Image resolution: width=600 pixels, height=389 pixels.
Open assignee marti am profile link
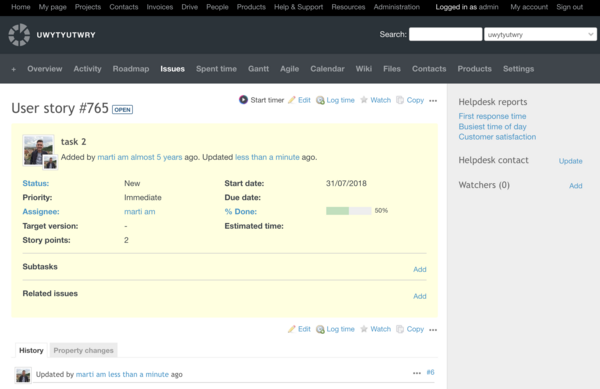tap(140, 212)
